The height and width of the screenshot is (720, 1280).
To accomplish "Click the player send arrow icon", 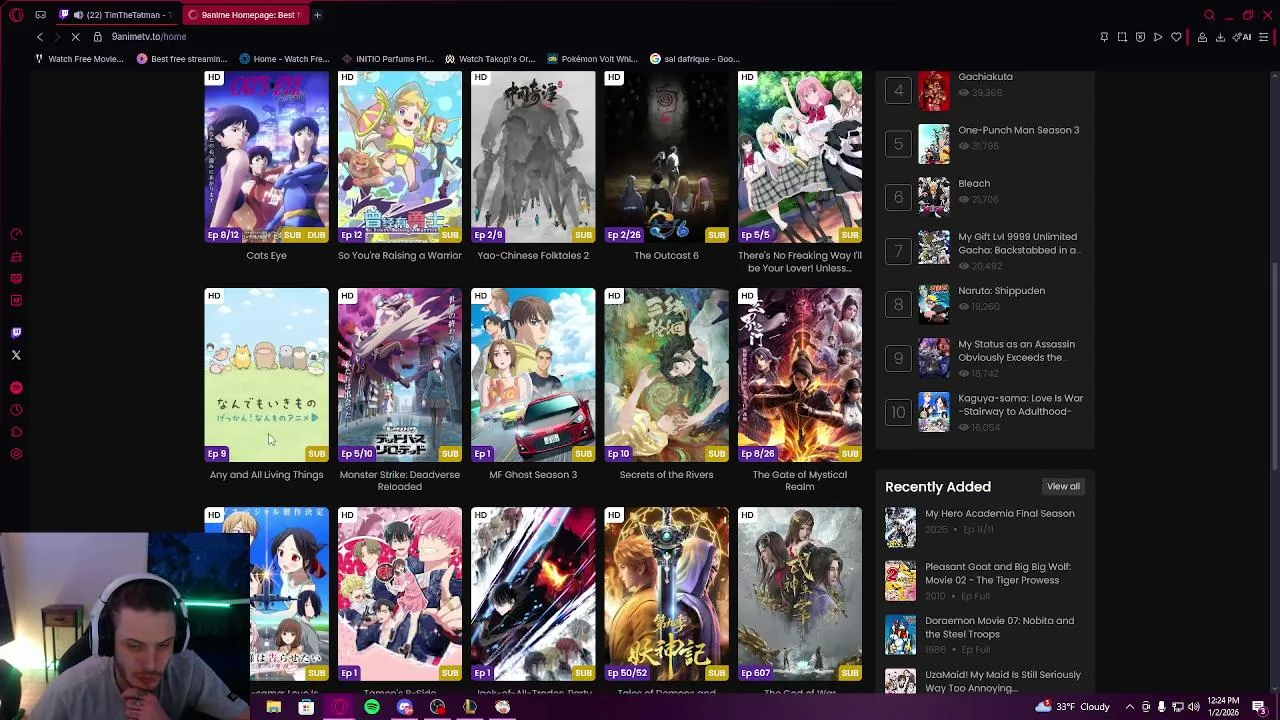I will pyautogui.click(x=1158, y=37).
